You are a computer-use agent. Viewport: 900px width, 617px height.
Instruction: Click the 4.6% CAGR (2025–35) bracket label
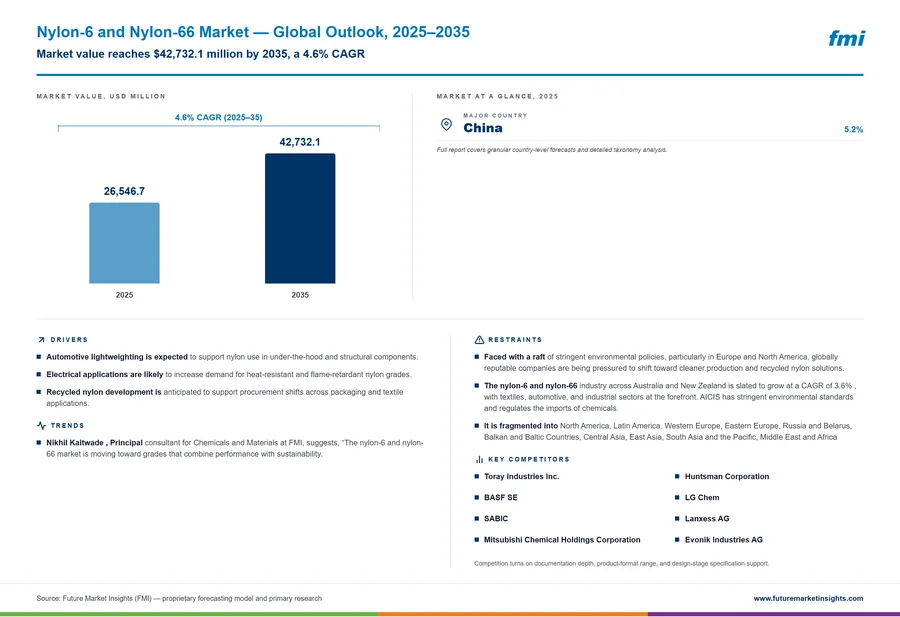(x=219, y=118)
